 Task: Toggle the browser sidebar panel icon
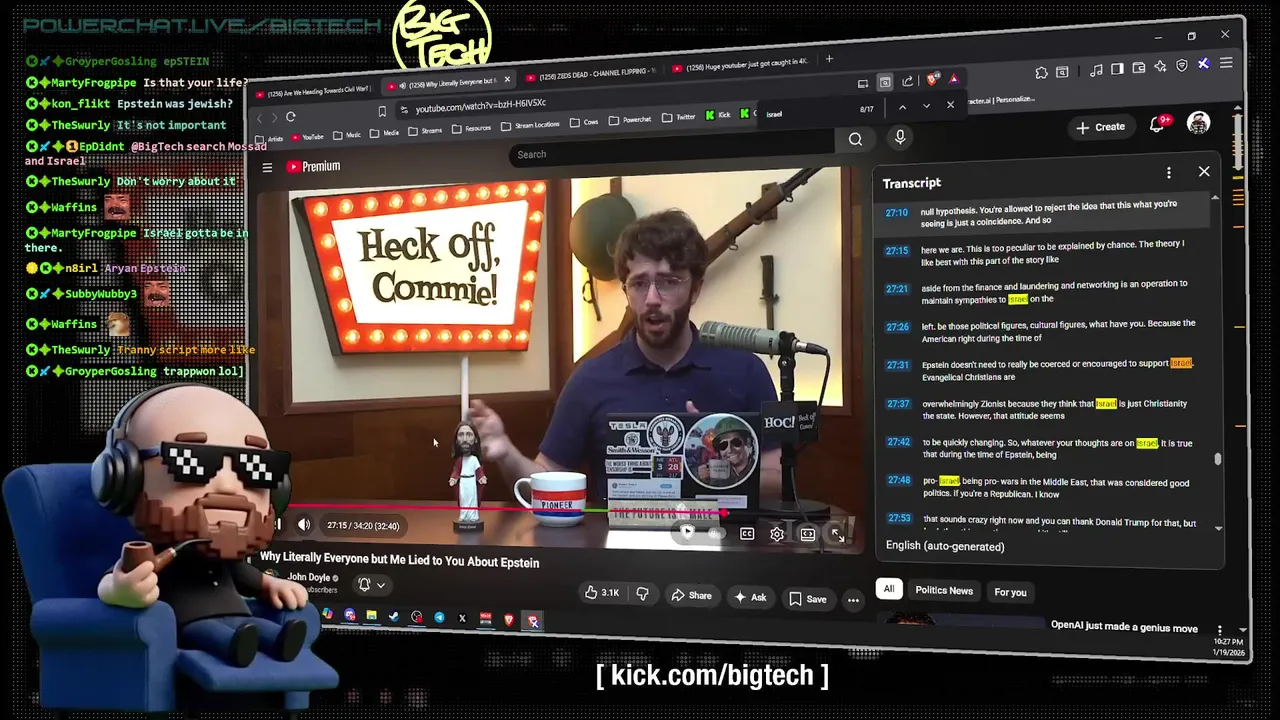point(1117,68)
